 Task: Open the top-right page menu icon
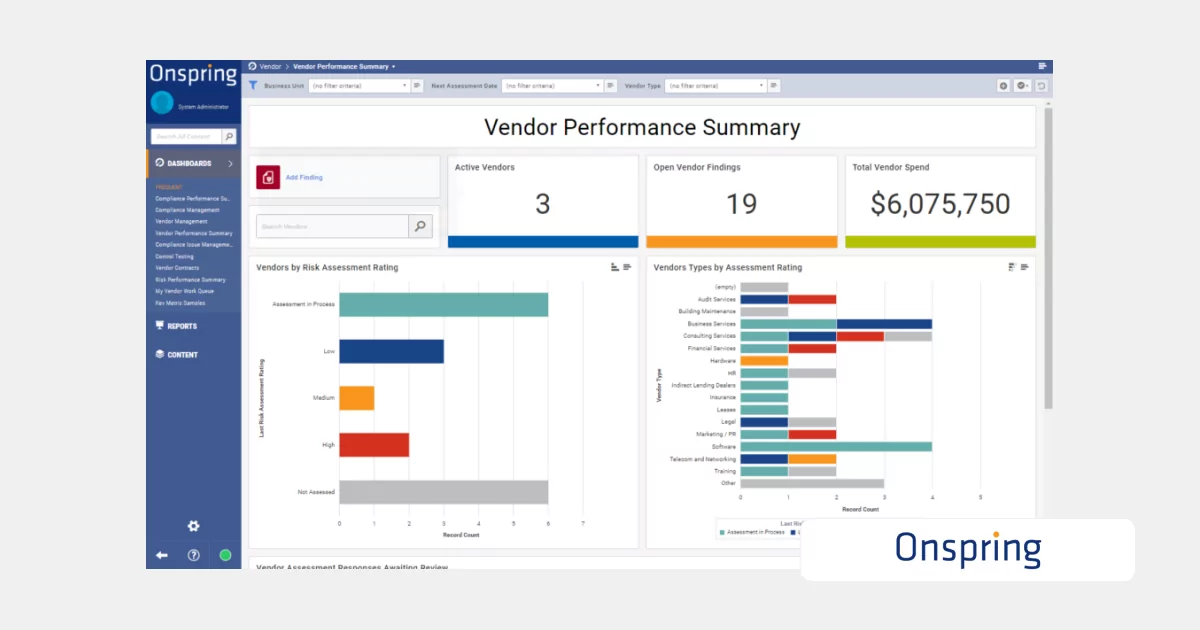click(1042, 66)
